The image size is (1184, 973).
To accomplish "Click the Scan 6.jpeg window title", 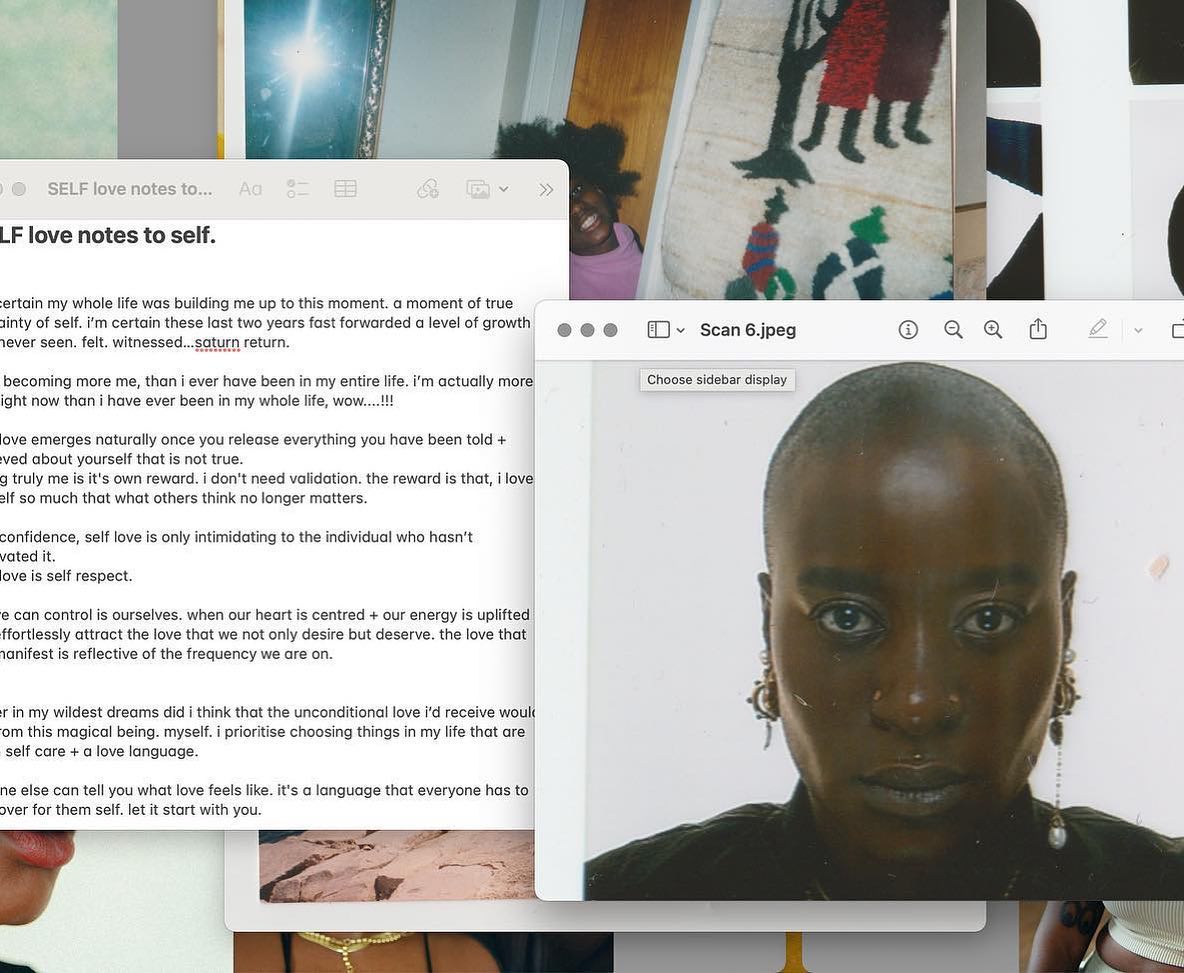I will coord(748,330).
